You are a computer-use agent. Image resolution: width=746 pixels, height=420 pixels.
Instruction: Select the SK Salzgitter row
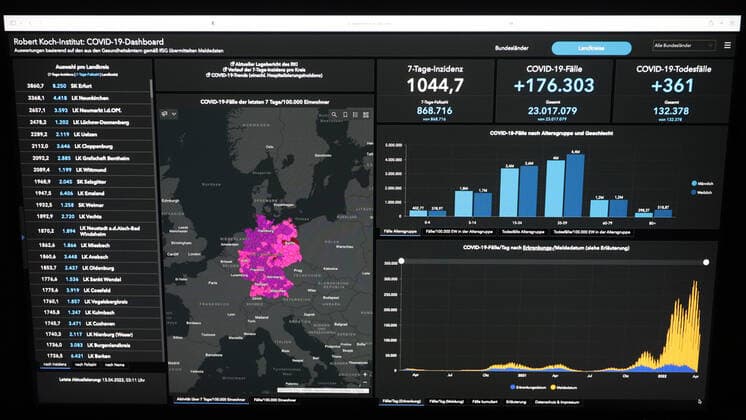coord(90,182)
